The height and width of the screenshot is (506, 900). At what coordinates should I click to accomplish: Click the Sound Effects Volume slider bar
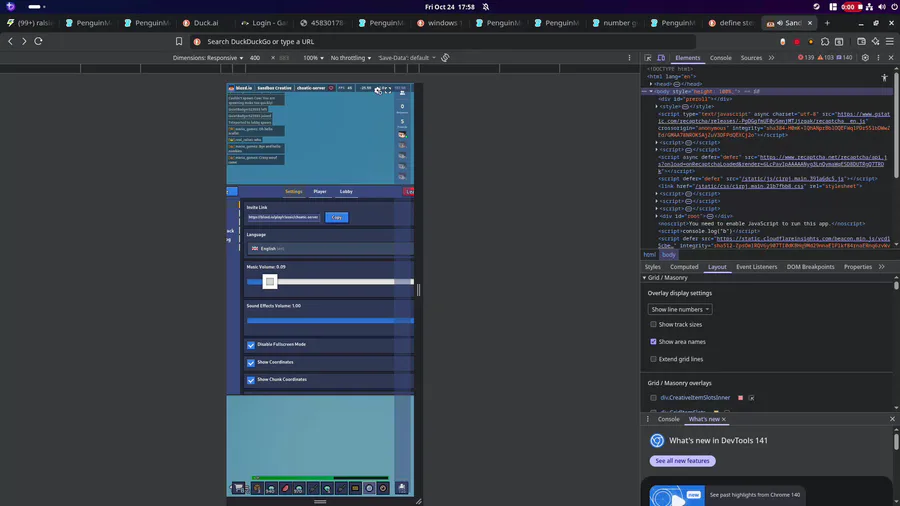click(330, 321)
